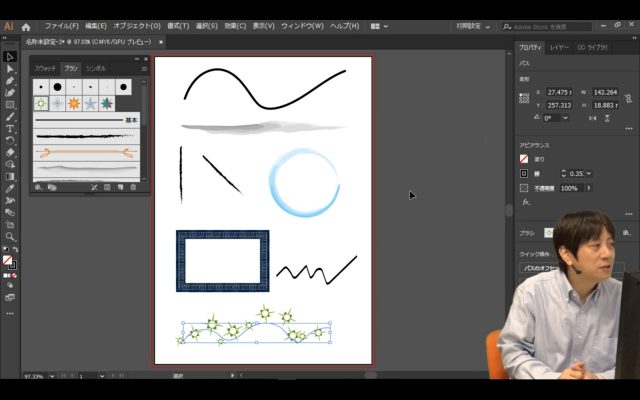Open the 編集(E) menu
This screenshot has width=640, height=400.
pyautogui.click(x=96, y=26)
